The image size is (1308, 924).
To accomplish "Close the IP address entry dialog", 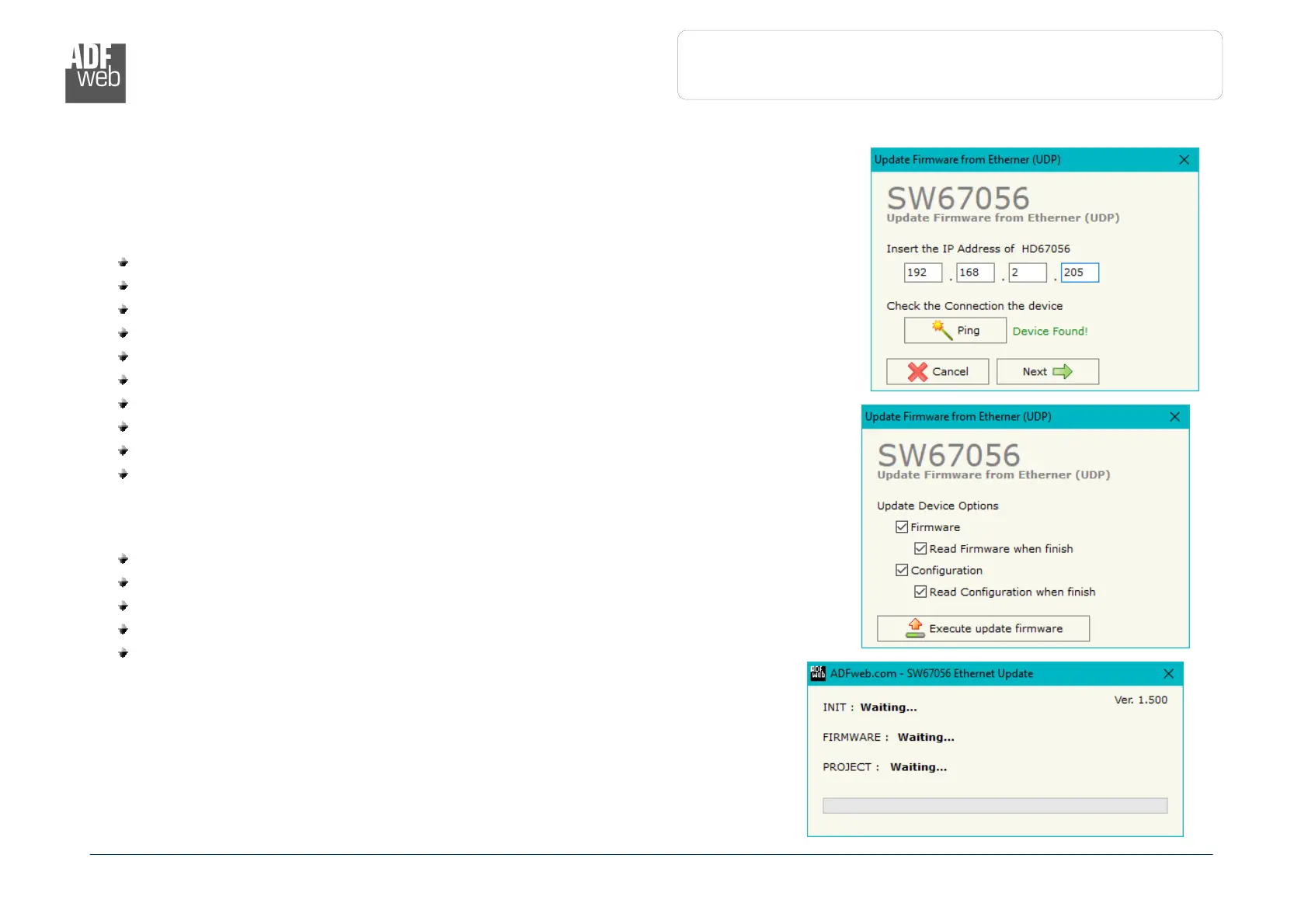I will [1184, 160].
